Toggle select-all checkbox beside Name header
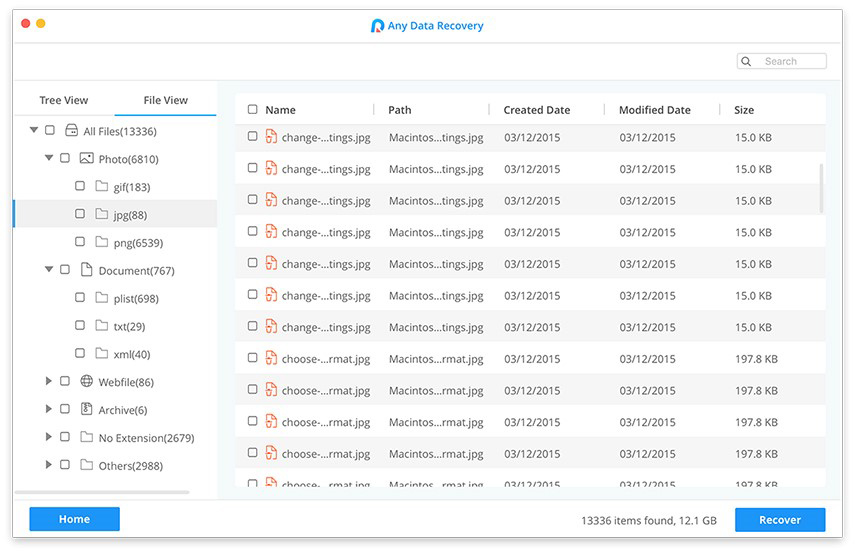This screenshot has height=553, width=855. point(252,109)
